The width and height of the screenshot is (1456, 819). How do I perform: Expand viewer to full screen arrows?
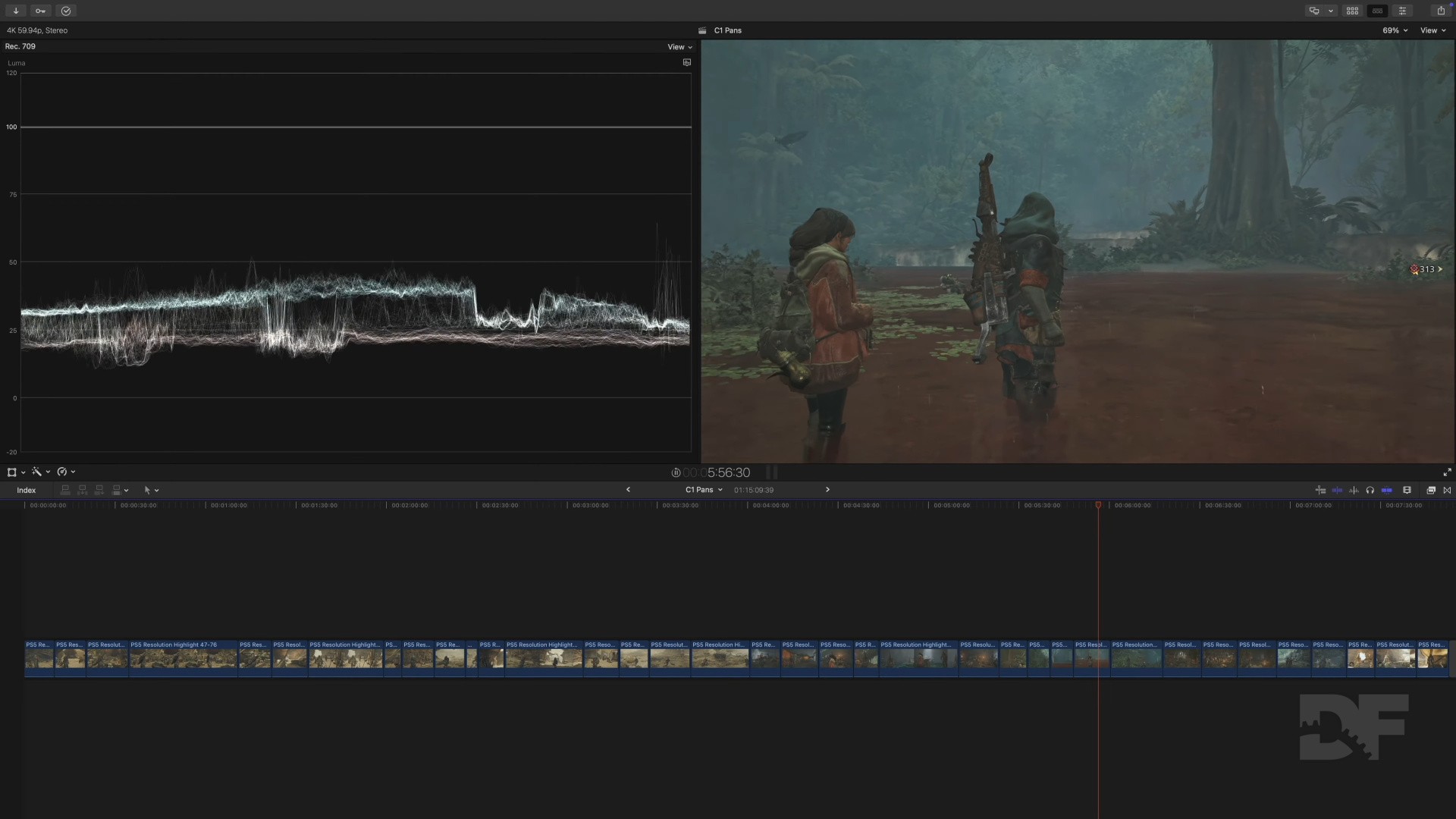point(1447,472)
